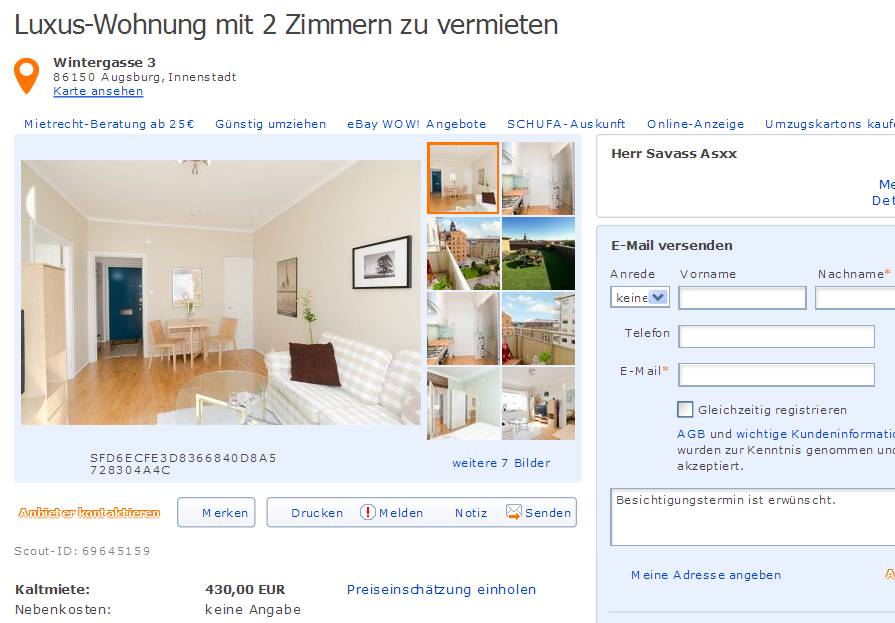Click the Senden envelope icon
This screenshot has width=895, height=623.
(514, 512)
